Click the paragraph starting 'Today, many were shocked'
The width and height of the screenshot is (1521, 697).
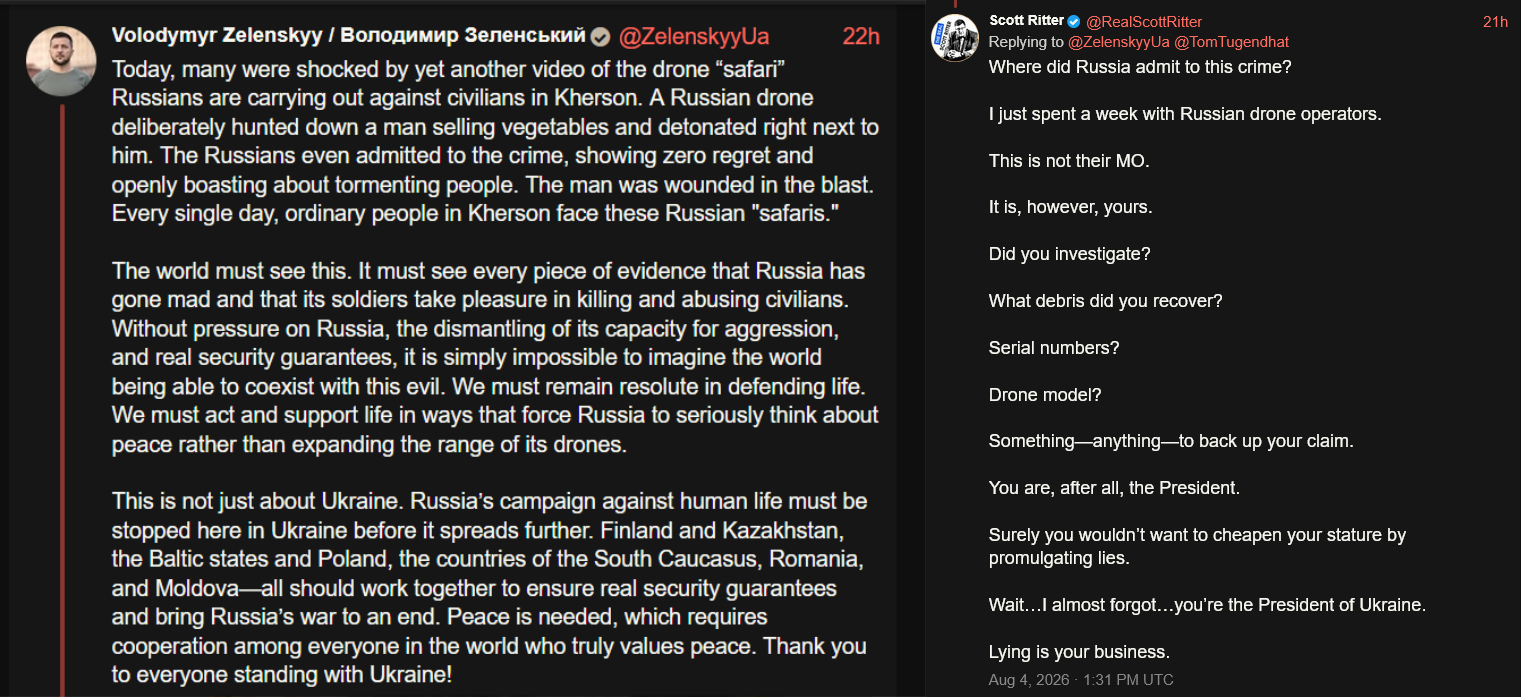(x=496, y=142)
